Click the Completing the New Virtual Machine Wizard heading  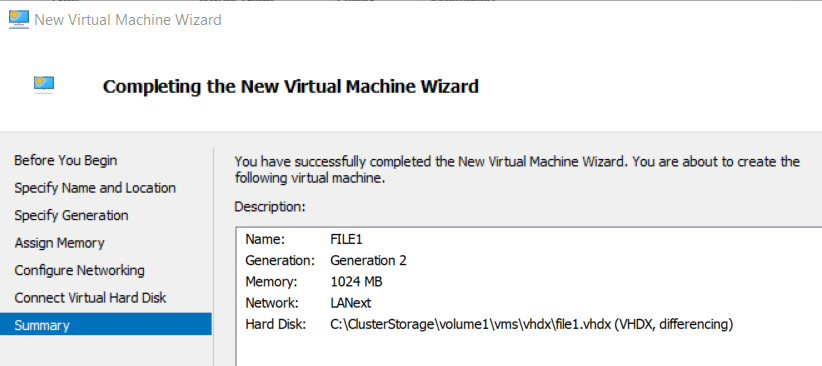pyautogui.click(x=291, y=86)
